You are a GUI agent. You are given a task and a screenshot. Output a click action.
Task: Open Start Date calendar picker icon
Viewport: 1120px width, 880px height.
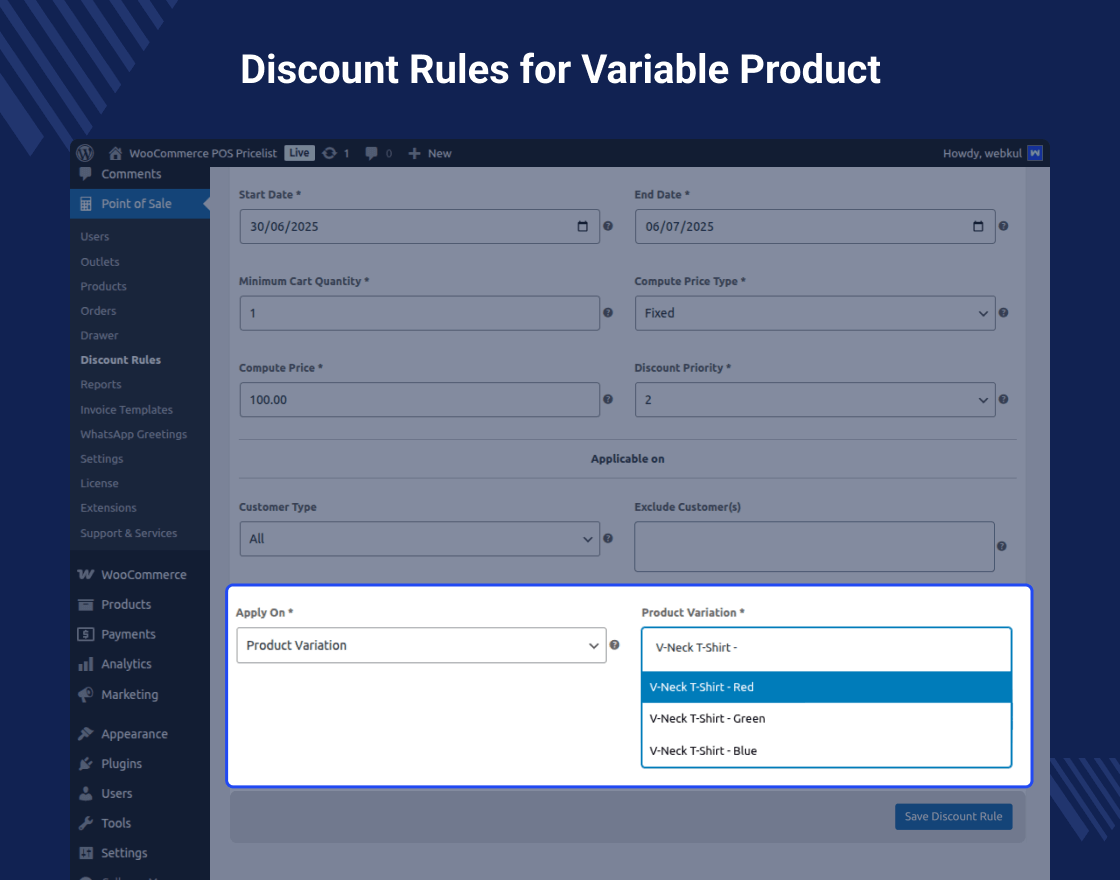tap(583, 226)
